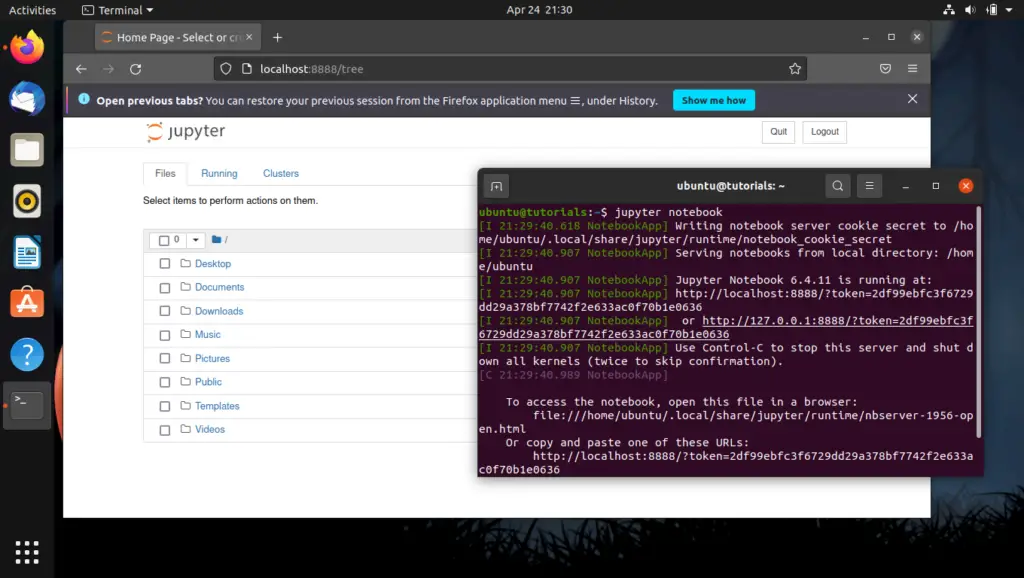The height and width of the screenshot is (578, 1024).
Task: Click the Save to Pocket icon
Action: pos(885,69)
